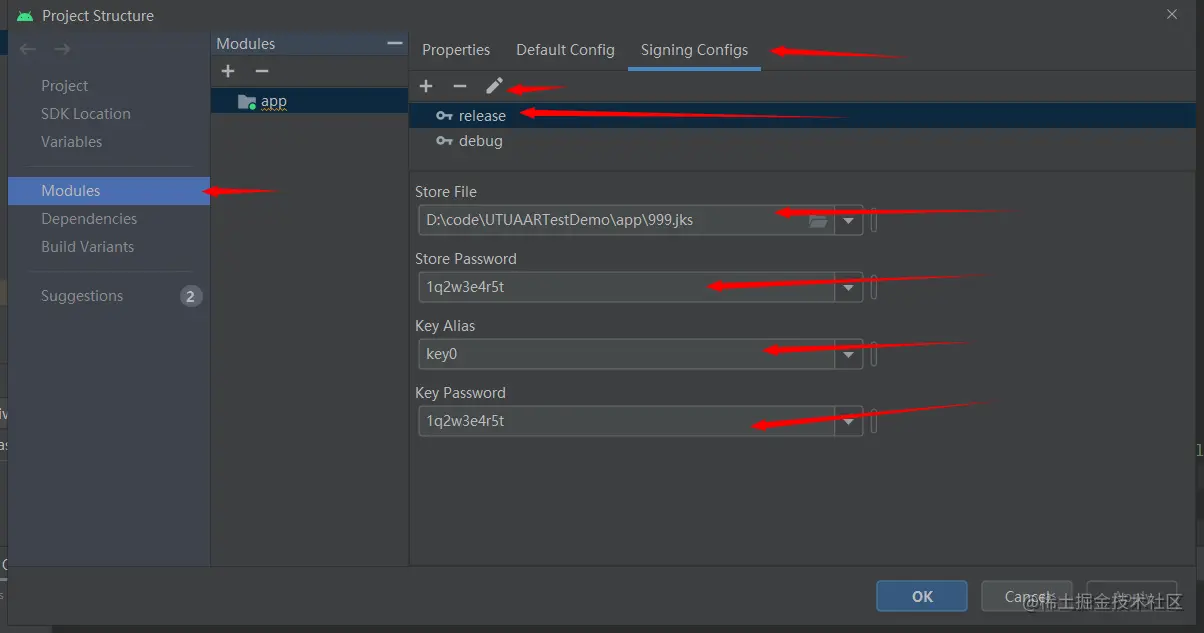The height and width of the screenshot is (633, 1204).
Task: Click the Store Password field
Action: pos(627,288)
